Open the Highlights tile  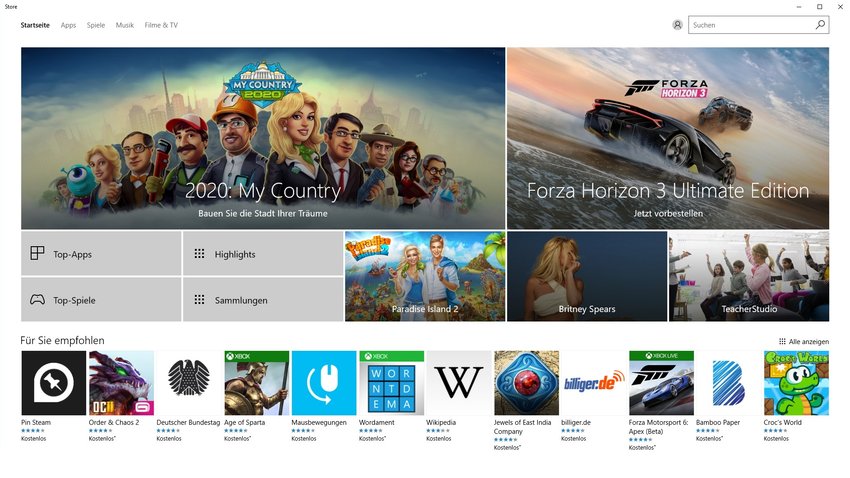pos(263,254)
